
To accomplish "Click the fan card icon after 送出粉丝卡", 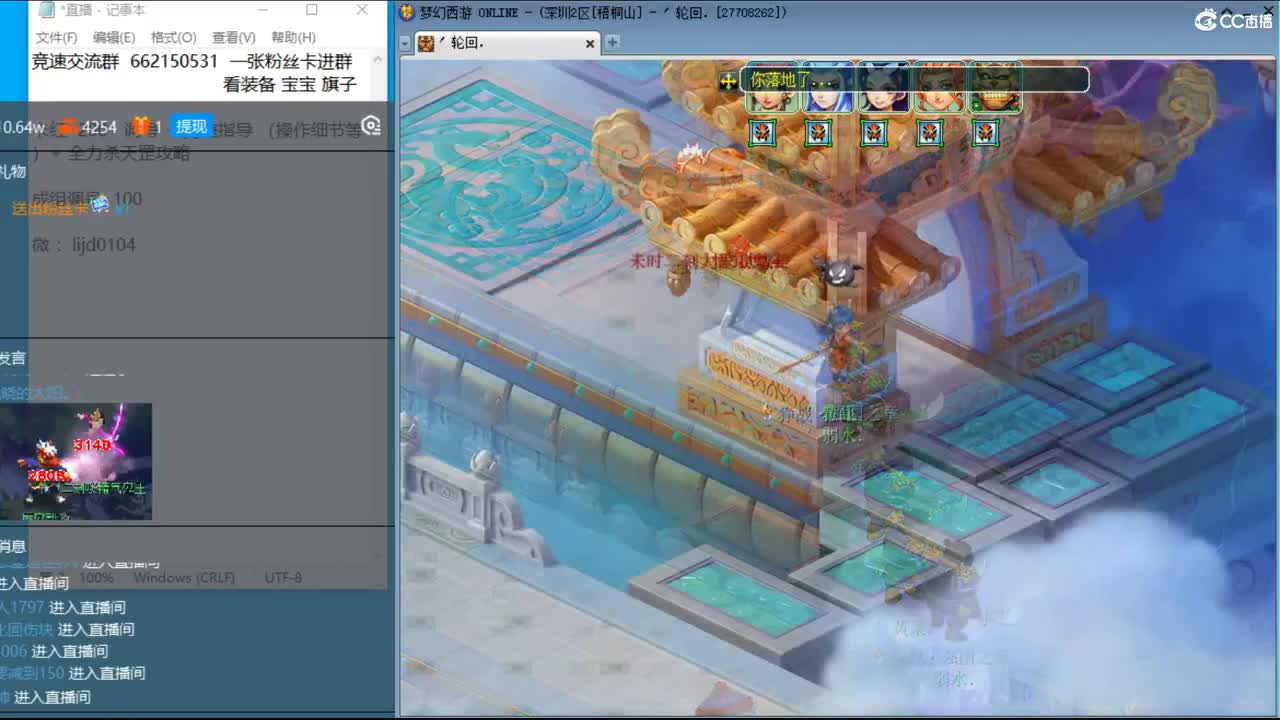I will coord(99,205).
